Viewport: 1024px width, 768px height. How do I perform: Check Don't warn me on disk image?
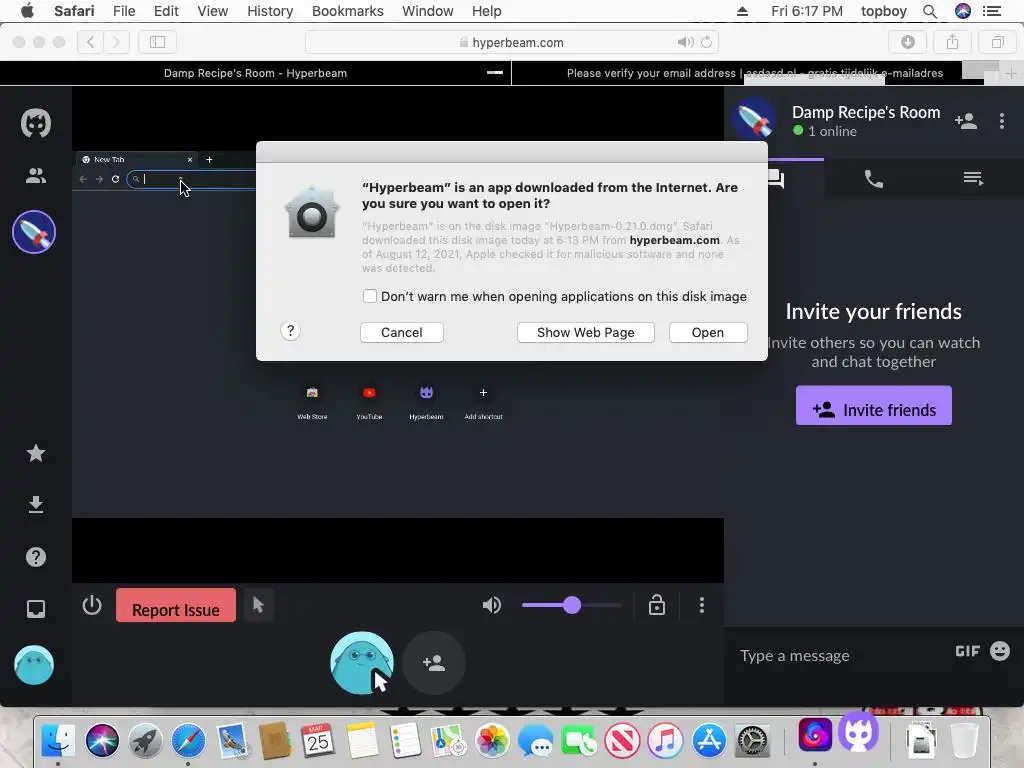tap(370, 296)
